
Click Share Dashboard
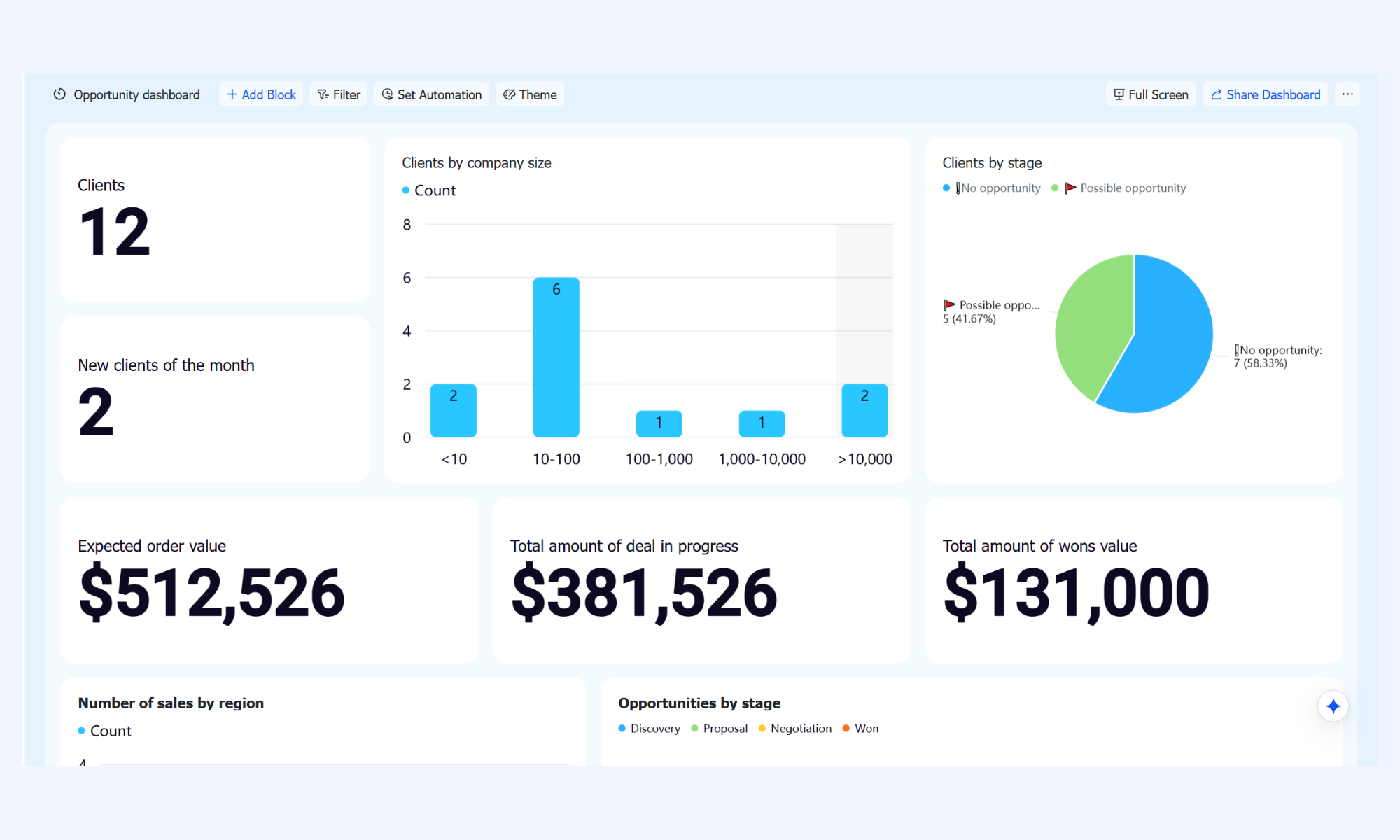coord(1266,94)
